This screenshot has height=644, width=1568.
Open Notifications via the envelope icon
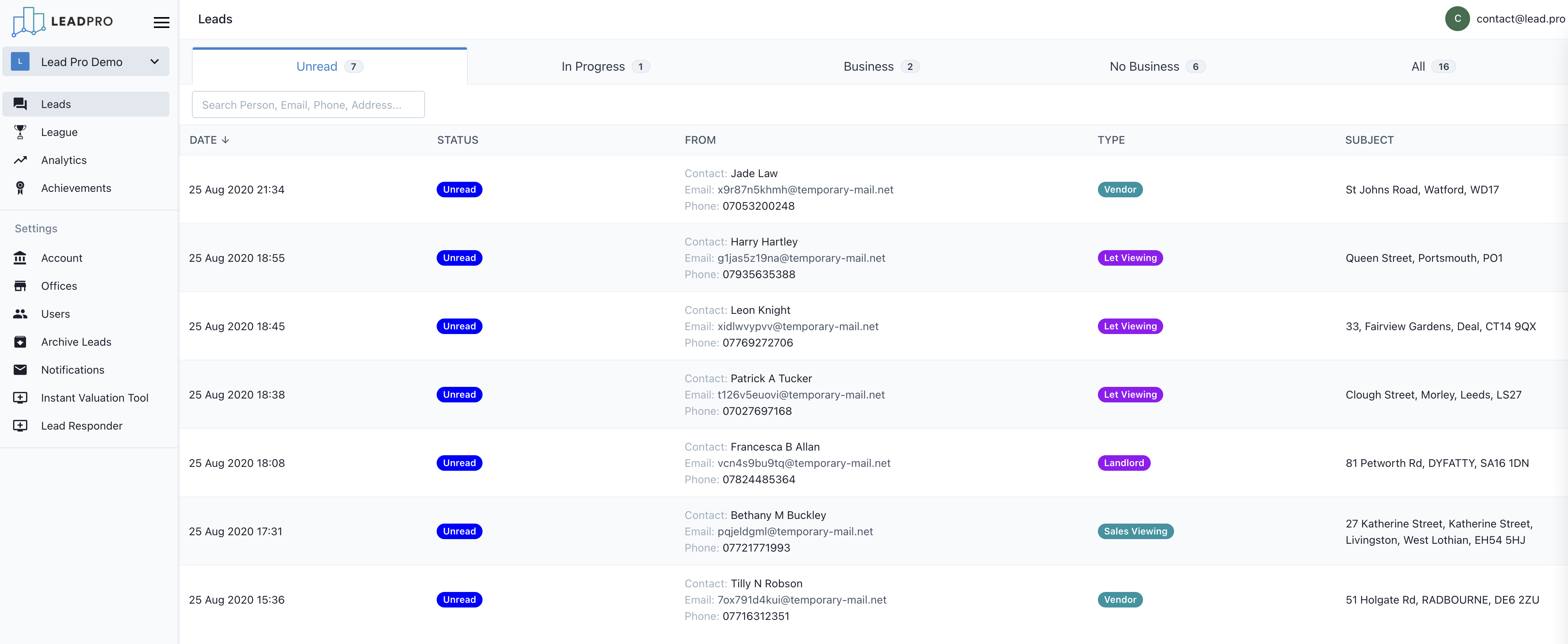[21, 369]
